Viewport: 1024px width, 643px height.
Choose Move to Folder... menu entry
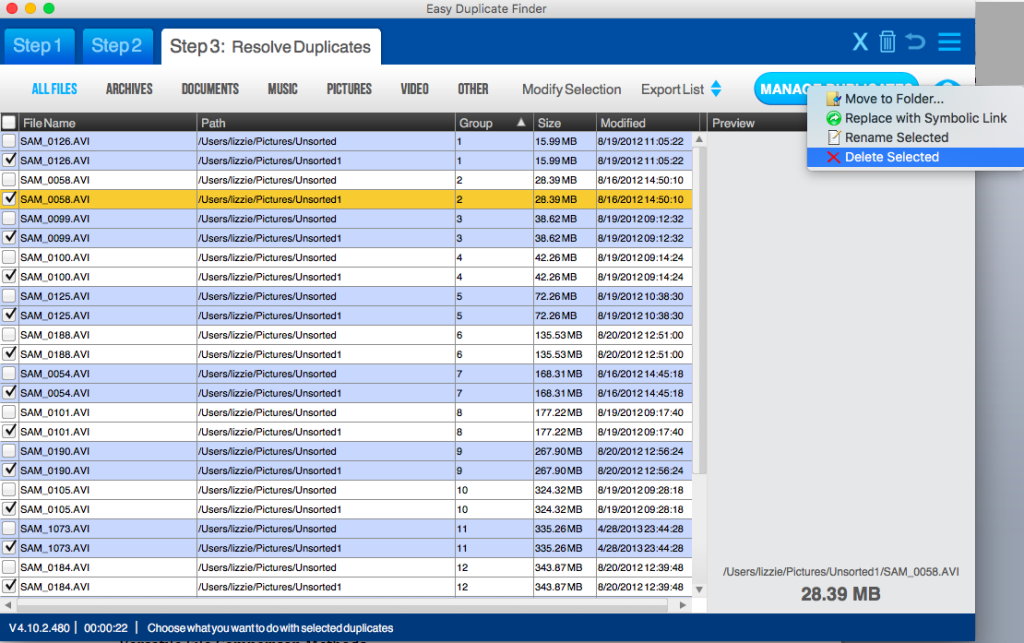(916, 99)
